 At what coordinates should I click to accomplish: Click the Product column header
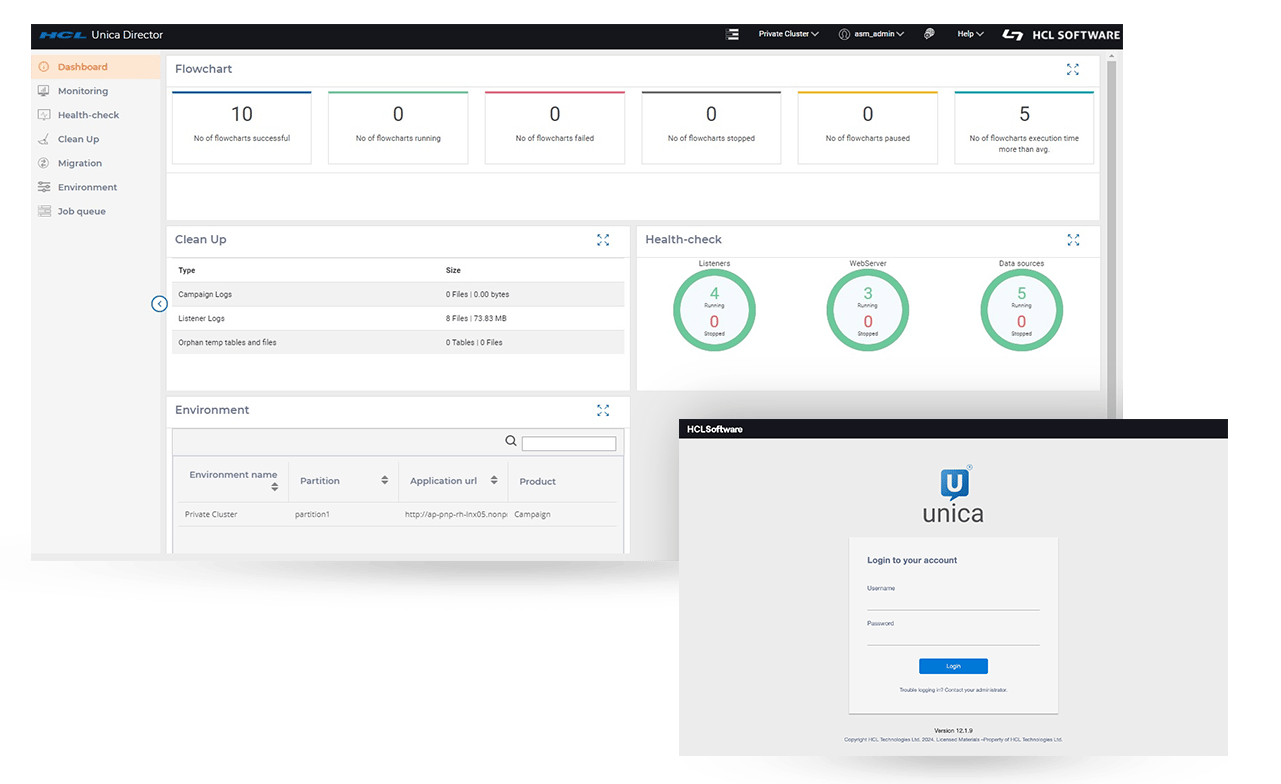pos(537,482)
